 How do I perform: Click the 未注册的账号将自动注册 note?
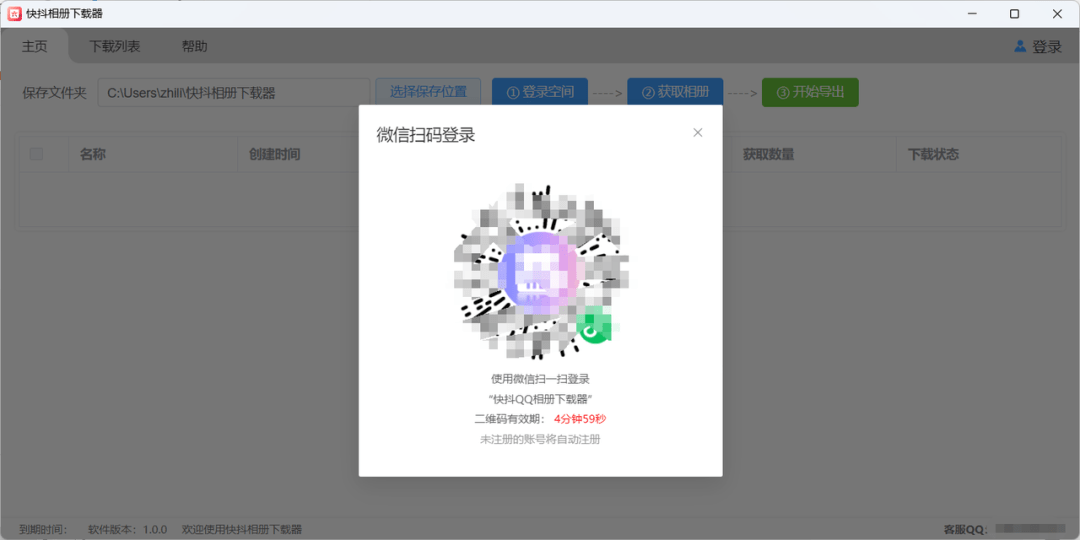tap(540, 439)
